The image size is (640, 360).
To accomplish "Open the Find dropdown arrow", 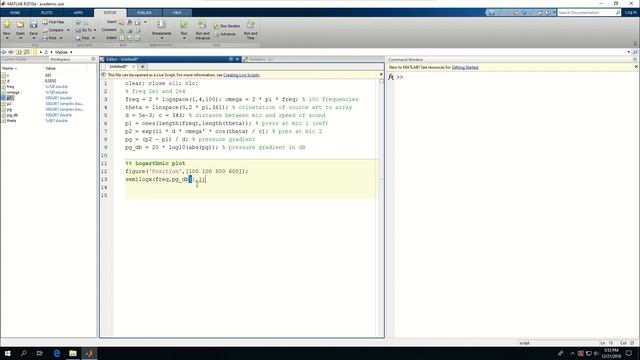I will [x=93, y=38].
